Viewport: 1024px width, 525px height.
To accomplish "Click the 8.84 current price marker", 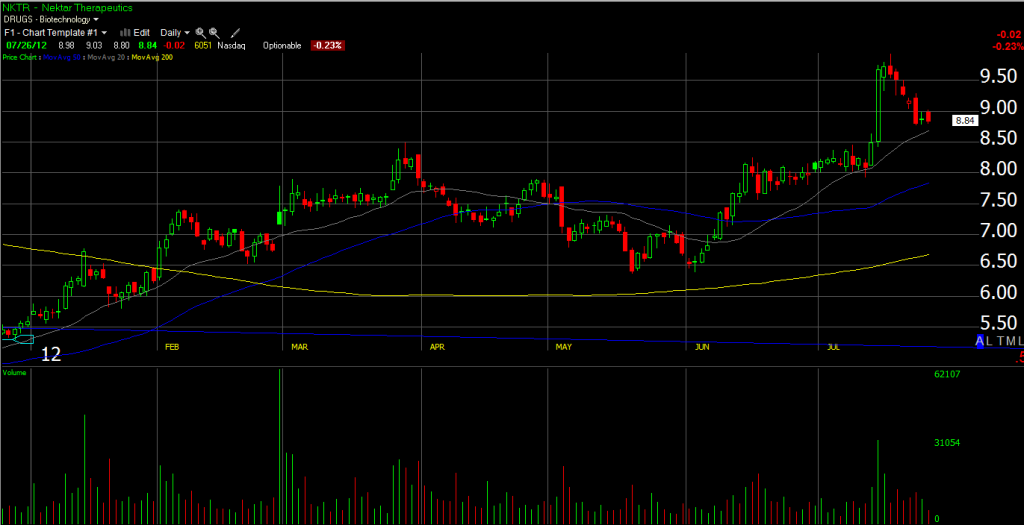I will pyautogui.click(x=964, y=120).
